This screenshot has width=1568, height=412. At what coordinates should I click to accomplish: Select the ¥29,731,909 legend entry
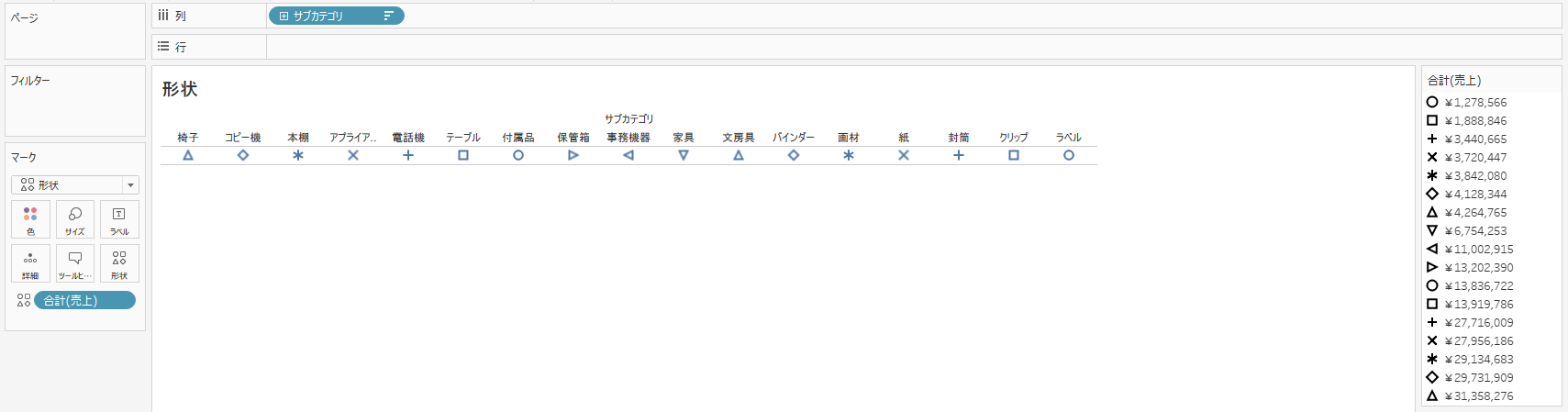coord(1479,377)
